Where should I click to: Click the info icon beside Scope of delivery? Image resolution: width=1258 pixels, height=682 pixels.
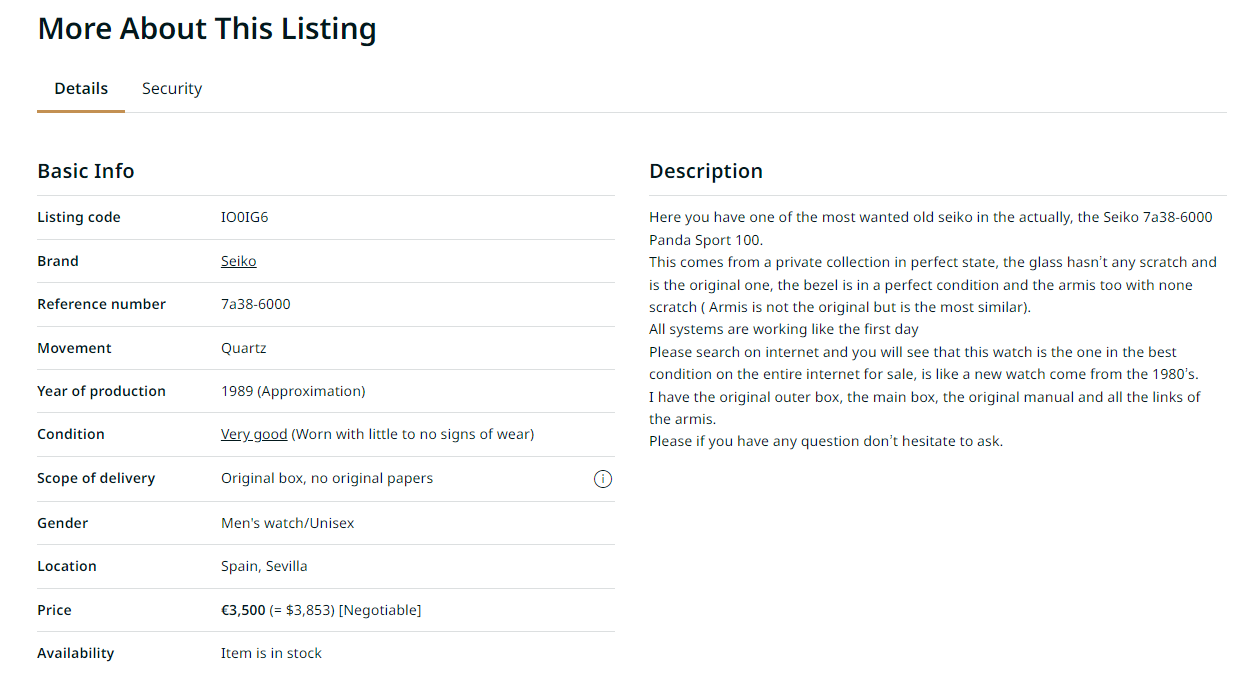click(603, 479)
